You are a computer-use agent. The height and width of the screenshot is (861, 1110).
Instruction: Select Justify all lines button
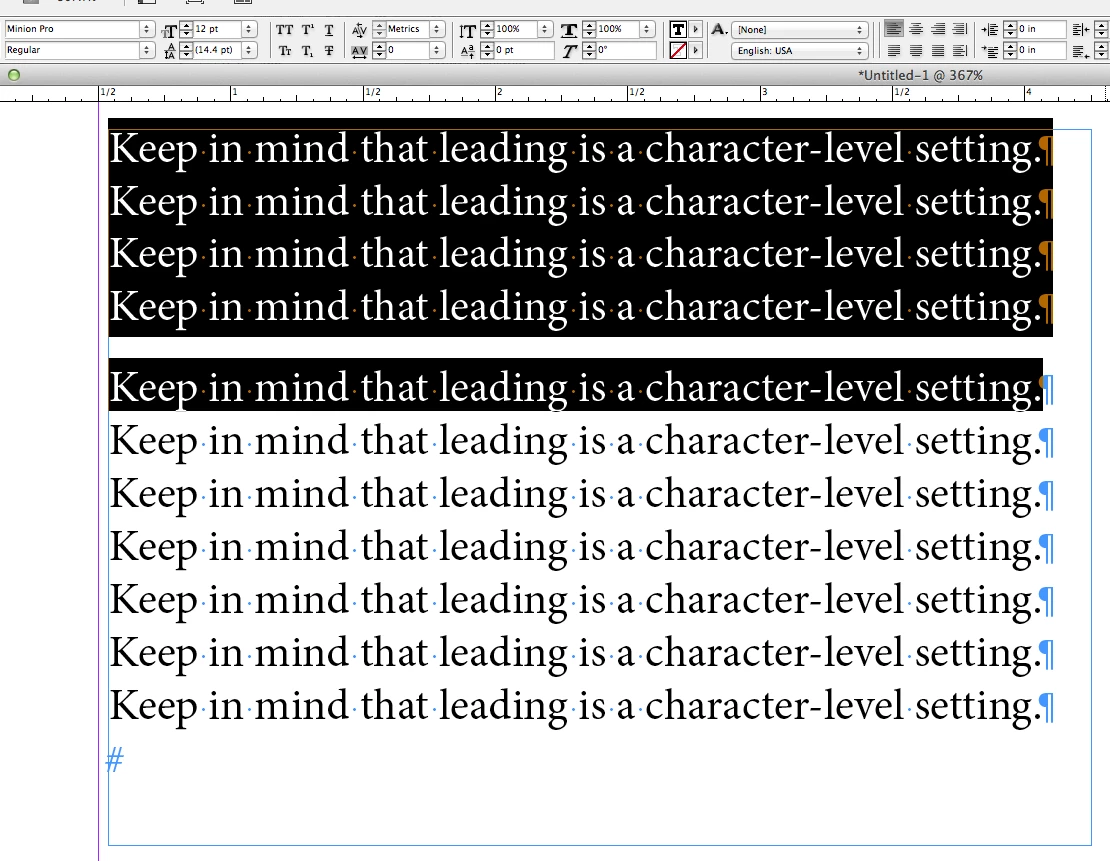[938, 50]
